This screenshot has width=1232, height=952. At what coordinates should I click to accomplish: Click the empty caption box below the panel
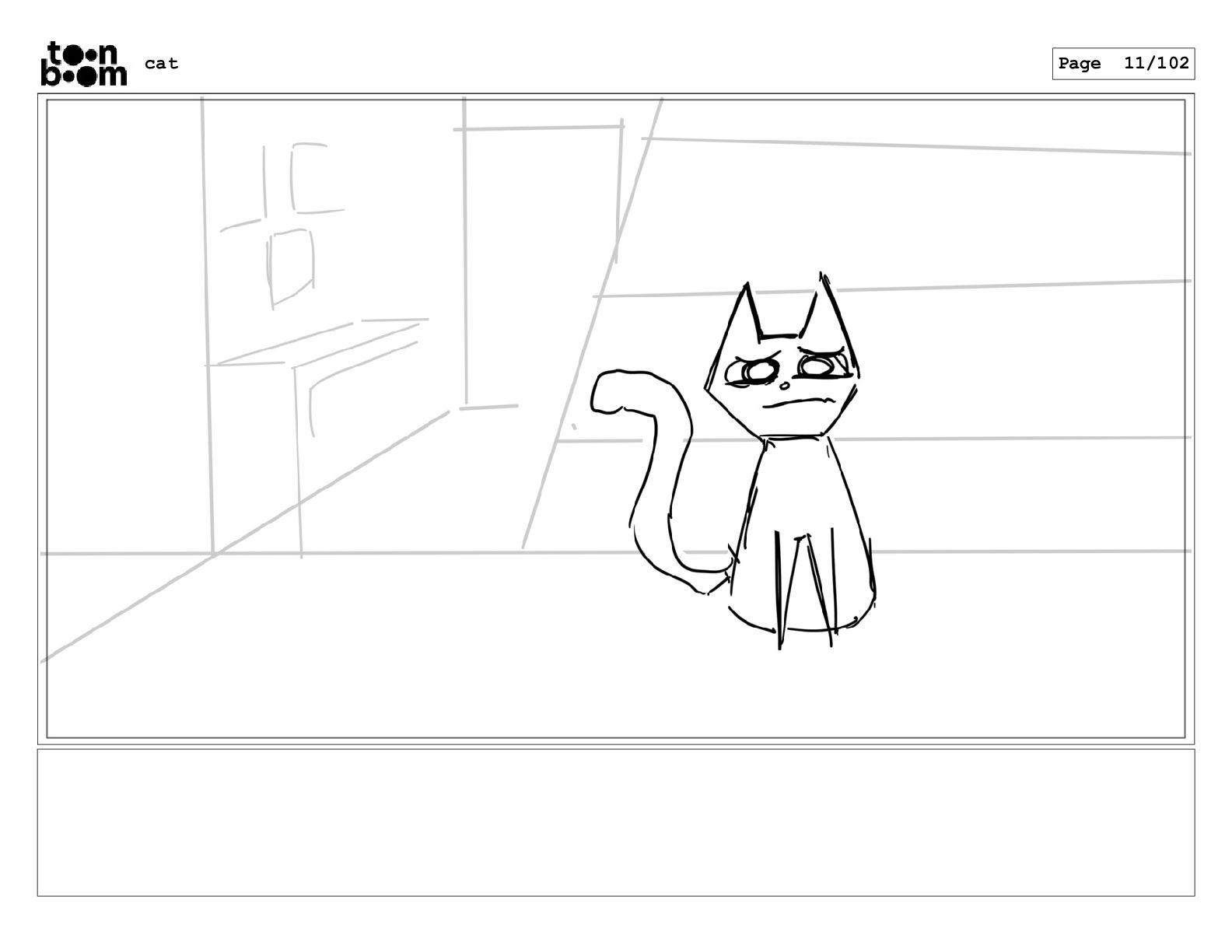(x=615, y=822)
